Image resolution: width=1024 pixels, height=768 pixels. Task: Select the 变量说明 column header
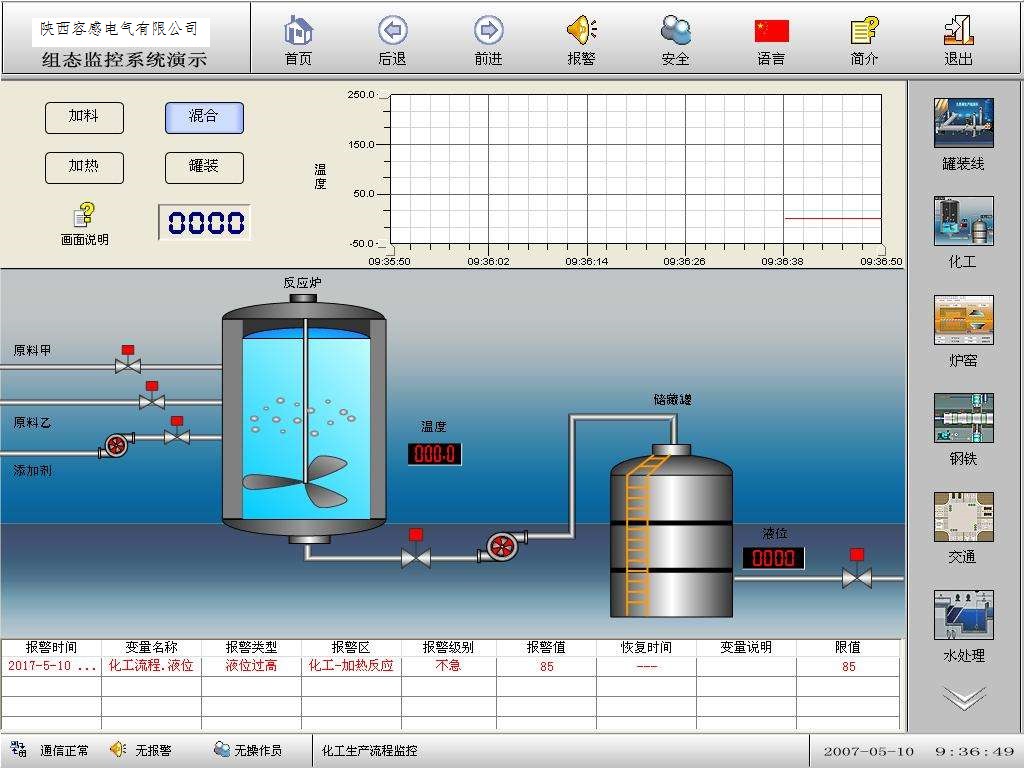(x=746, y=647)
